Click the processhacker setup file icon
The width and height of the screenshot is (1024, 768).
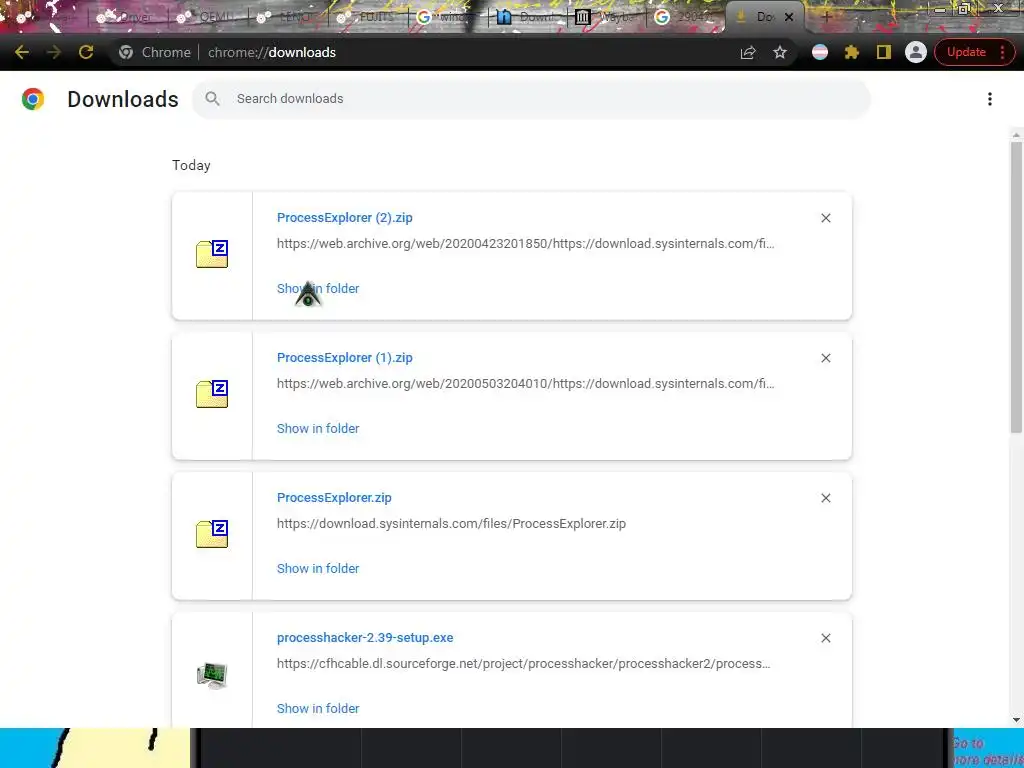(212, 675)
